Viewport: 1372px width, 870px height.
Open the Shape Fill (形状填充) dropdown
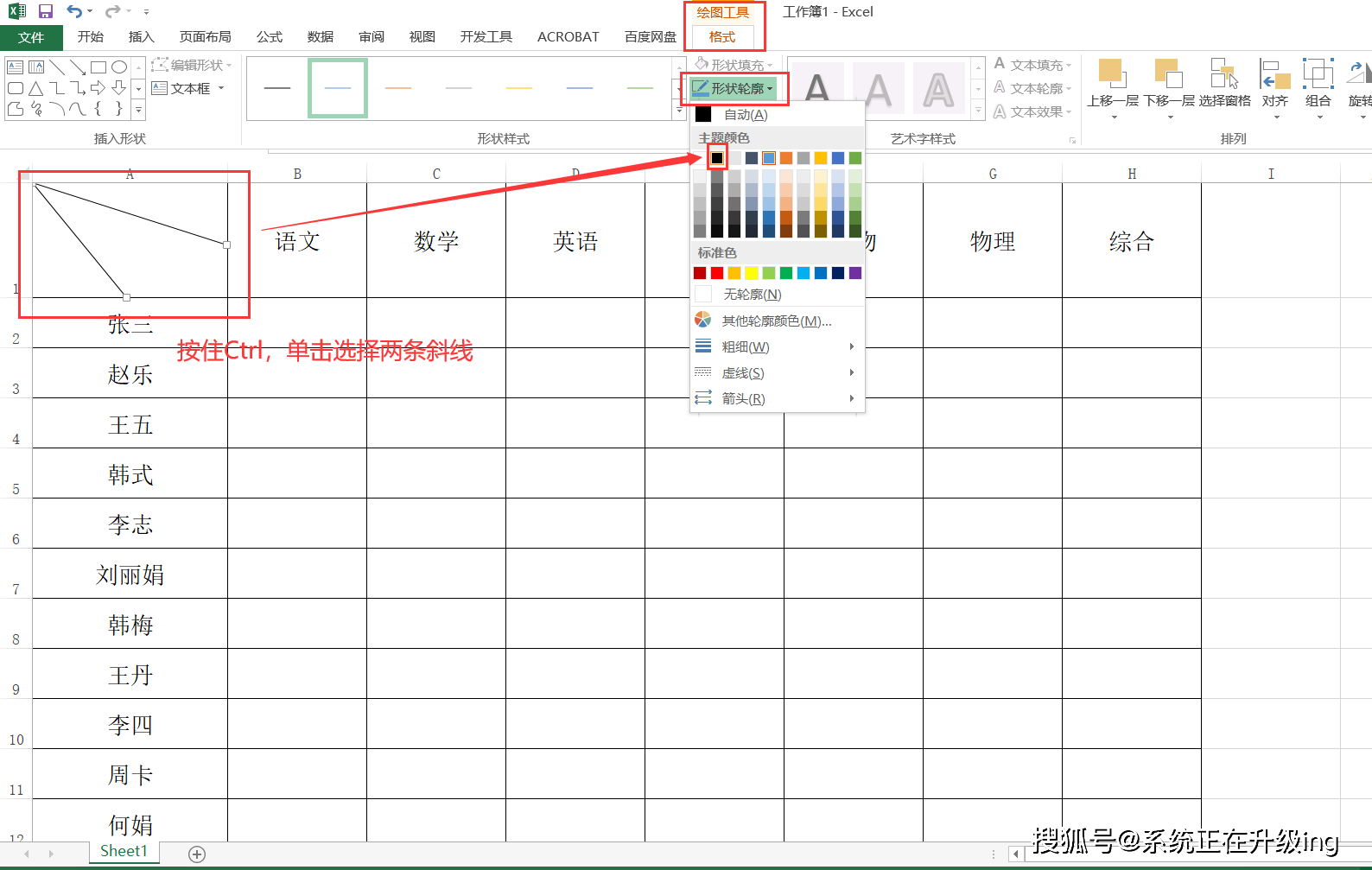pos(734,65)
